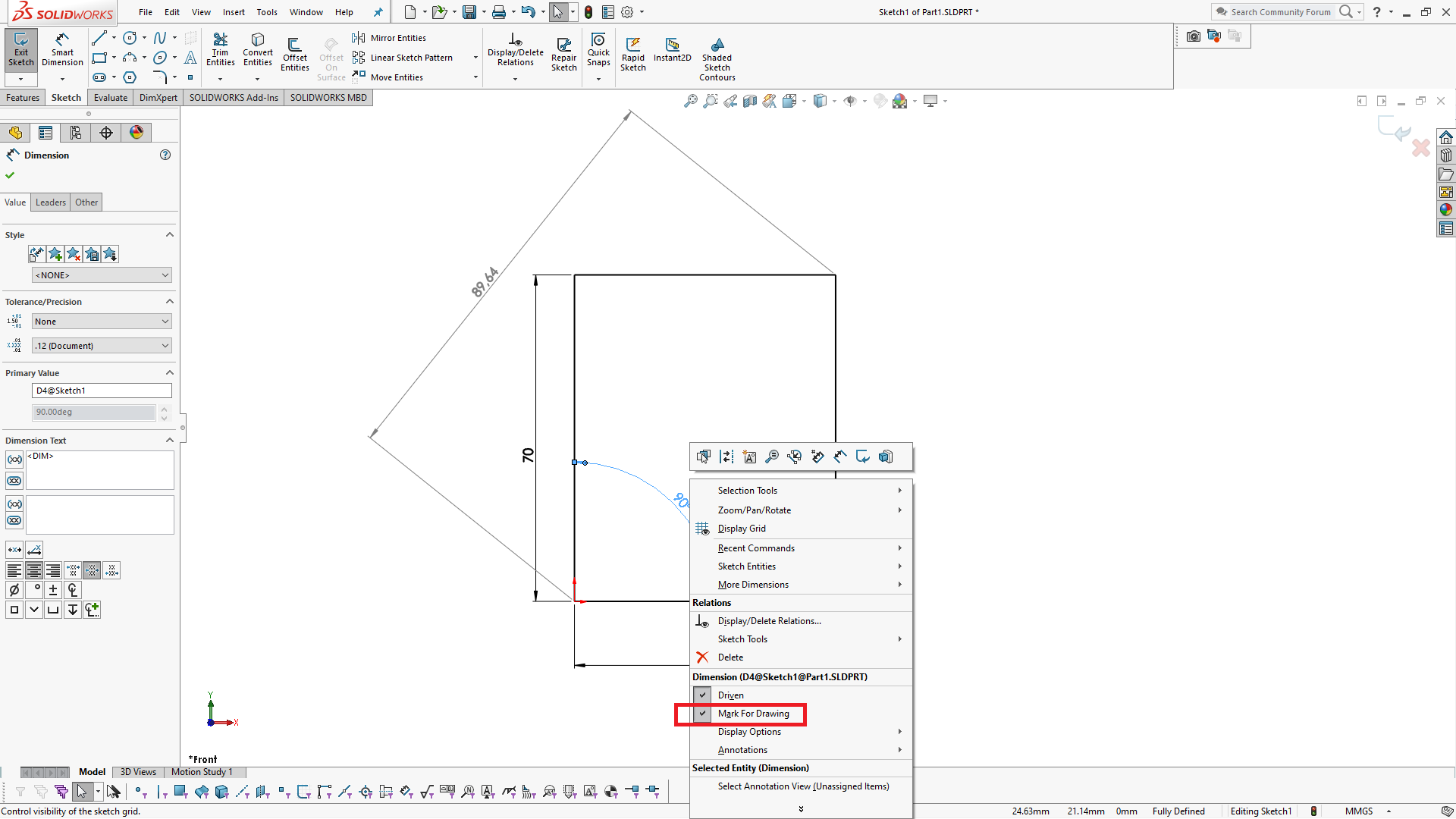The width and height of the screenshot is (1456, 819).
Task: Select the Trim Entities tool
Action: point(220,49)
